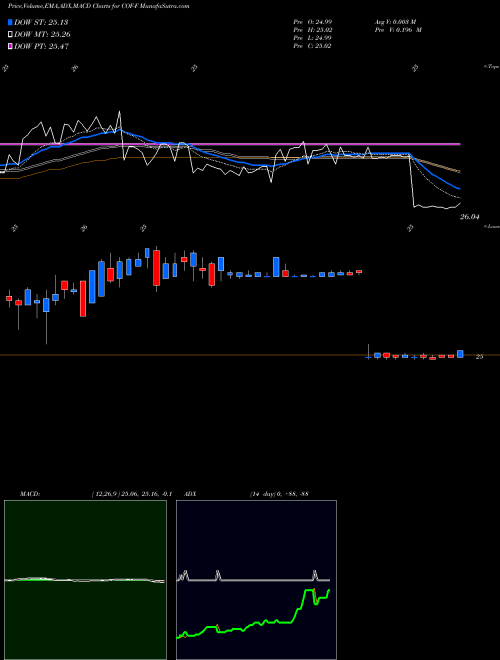Click the 'ADX' panel heading
Screen dimensions: 500x660
point(190,494)
